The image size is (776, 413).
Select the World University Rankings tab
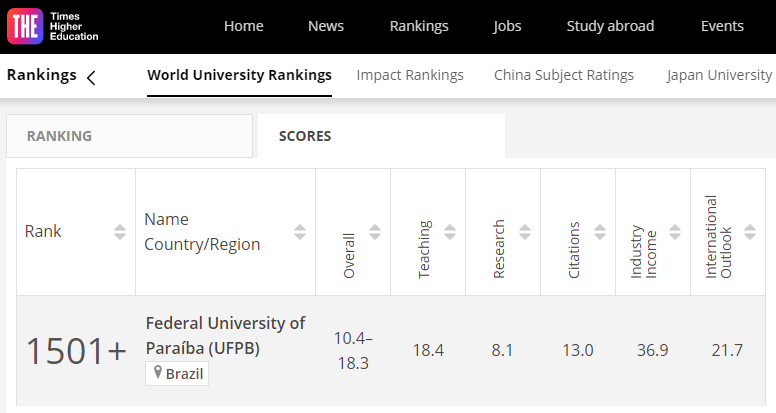point(240,75)
